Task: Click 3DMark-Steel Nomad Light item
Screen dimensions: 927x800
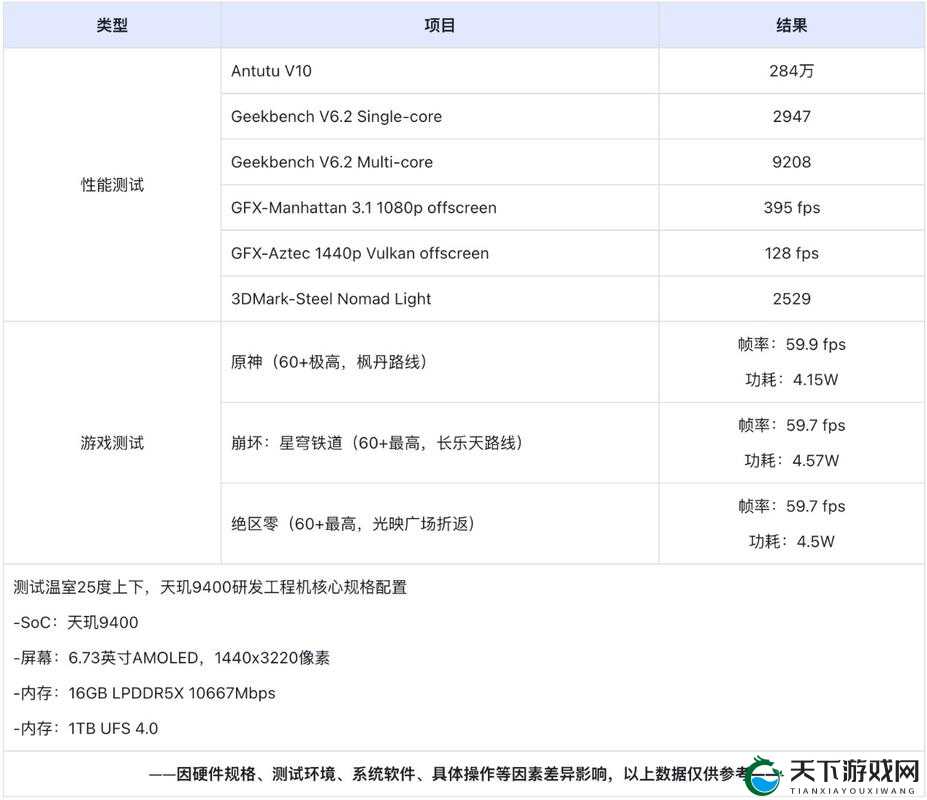Action: click(x=330, y=299)
